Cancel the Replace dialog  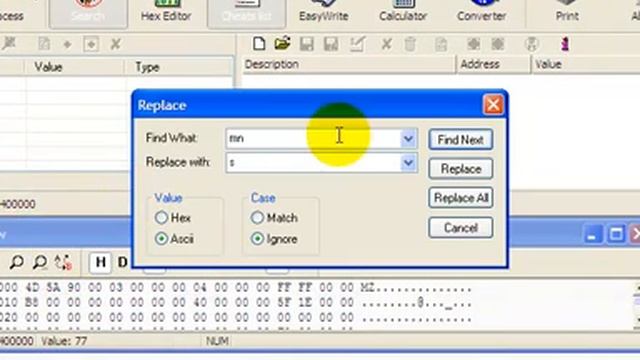(461, 227)
